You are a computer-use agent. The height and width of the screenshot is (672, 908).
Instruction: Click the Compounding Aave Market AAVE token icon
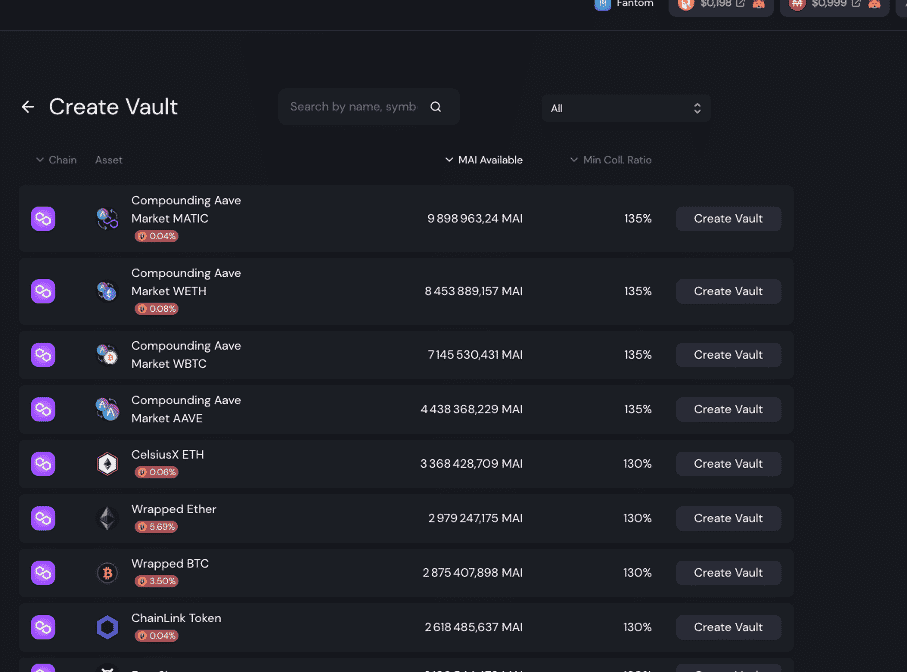point(107,410)
